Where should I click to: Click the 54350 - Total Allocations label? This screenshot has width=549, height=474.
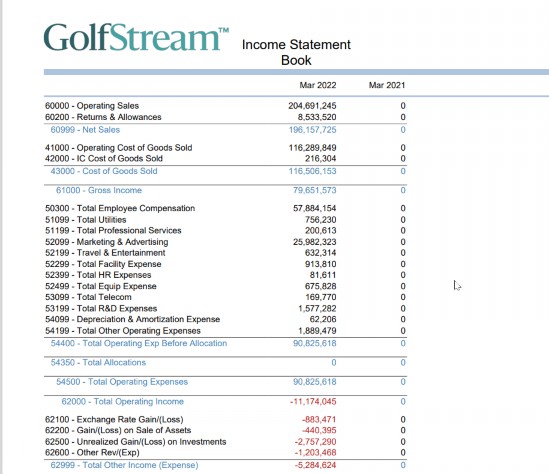(x=98, y=363)
